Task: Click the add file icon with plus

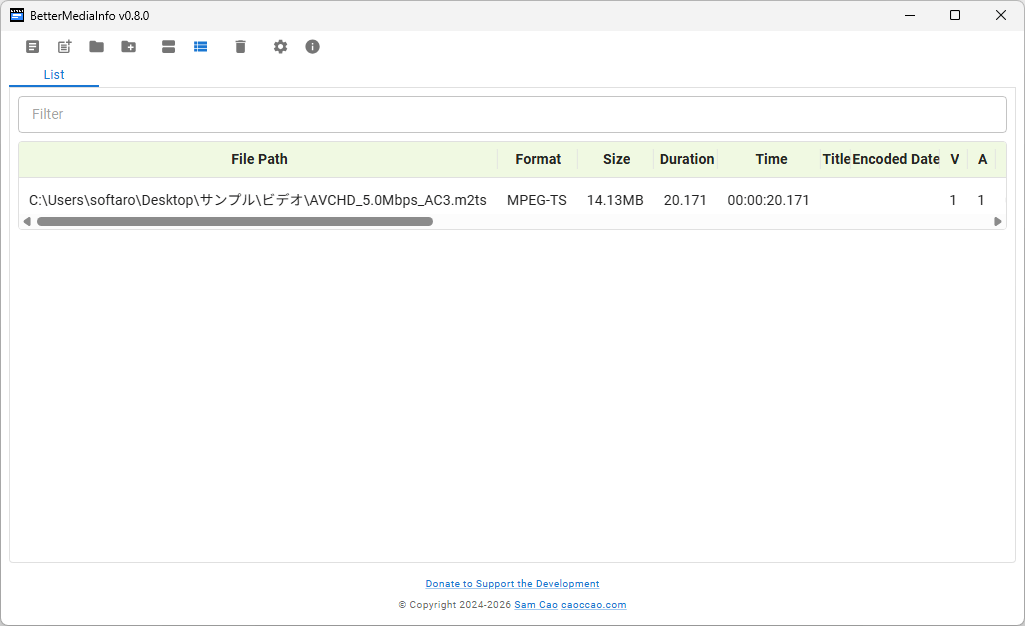Action: click(x=65, y=47)
